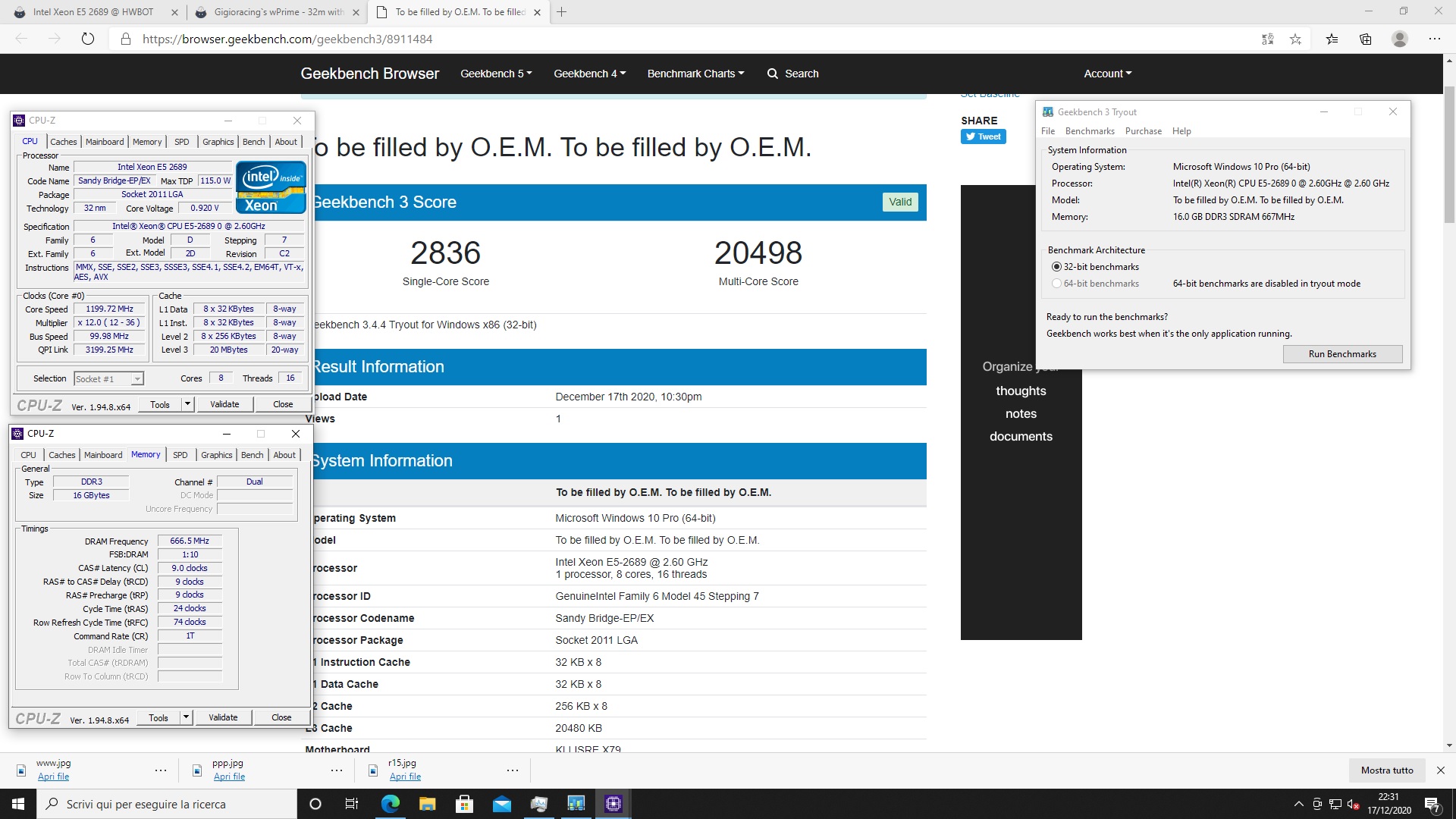The width and height of the screenshot is (1456, 819).
Task: Click the browser forward arrow
Action: point(55,39)
